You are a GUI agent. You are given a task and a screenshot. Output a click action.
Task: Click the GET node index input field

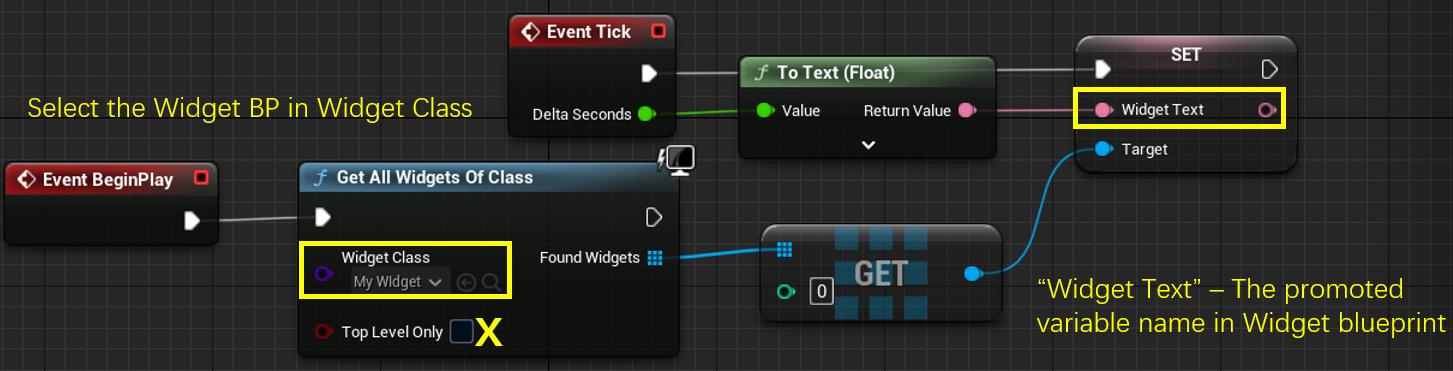(821, 292)
